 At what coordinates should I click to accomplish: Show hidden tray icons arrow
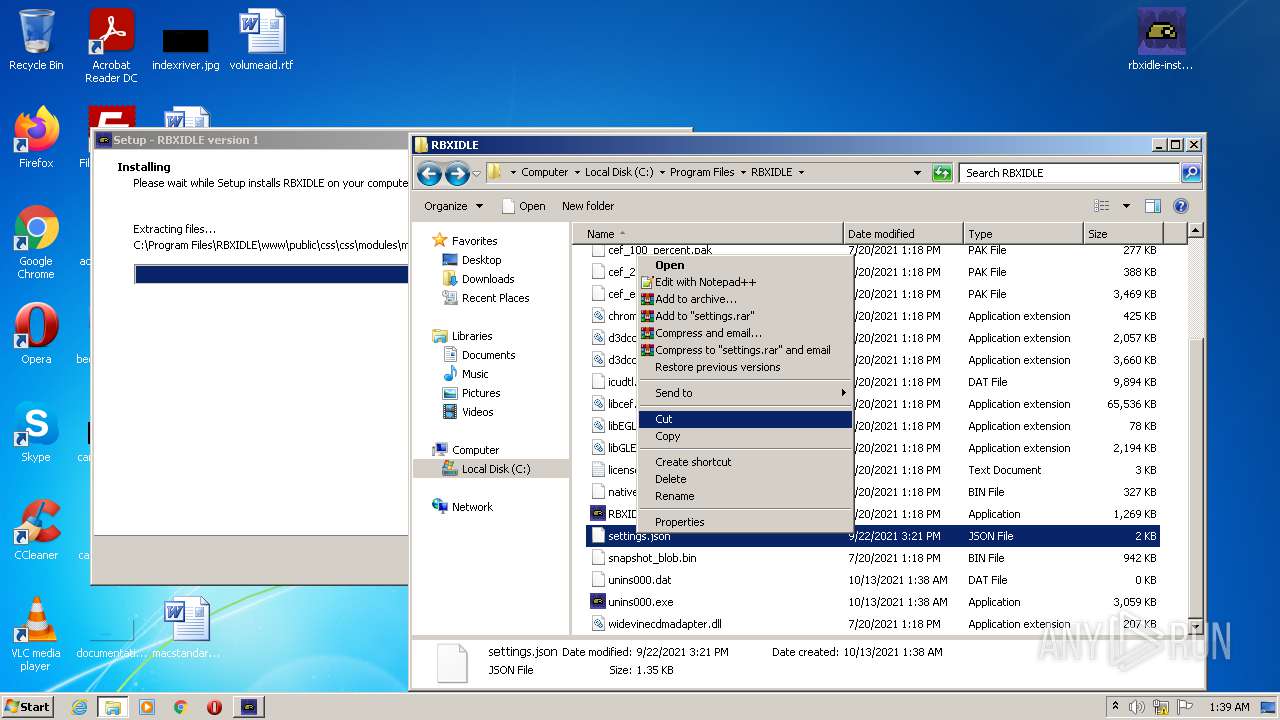tap(1115, 707)
